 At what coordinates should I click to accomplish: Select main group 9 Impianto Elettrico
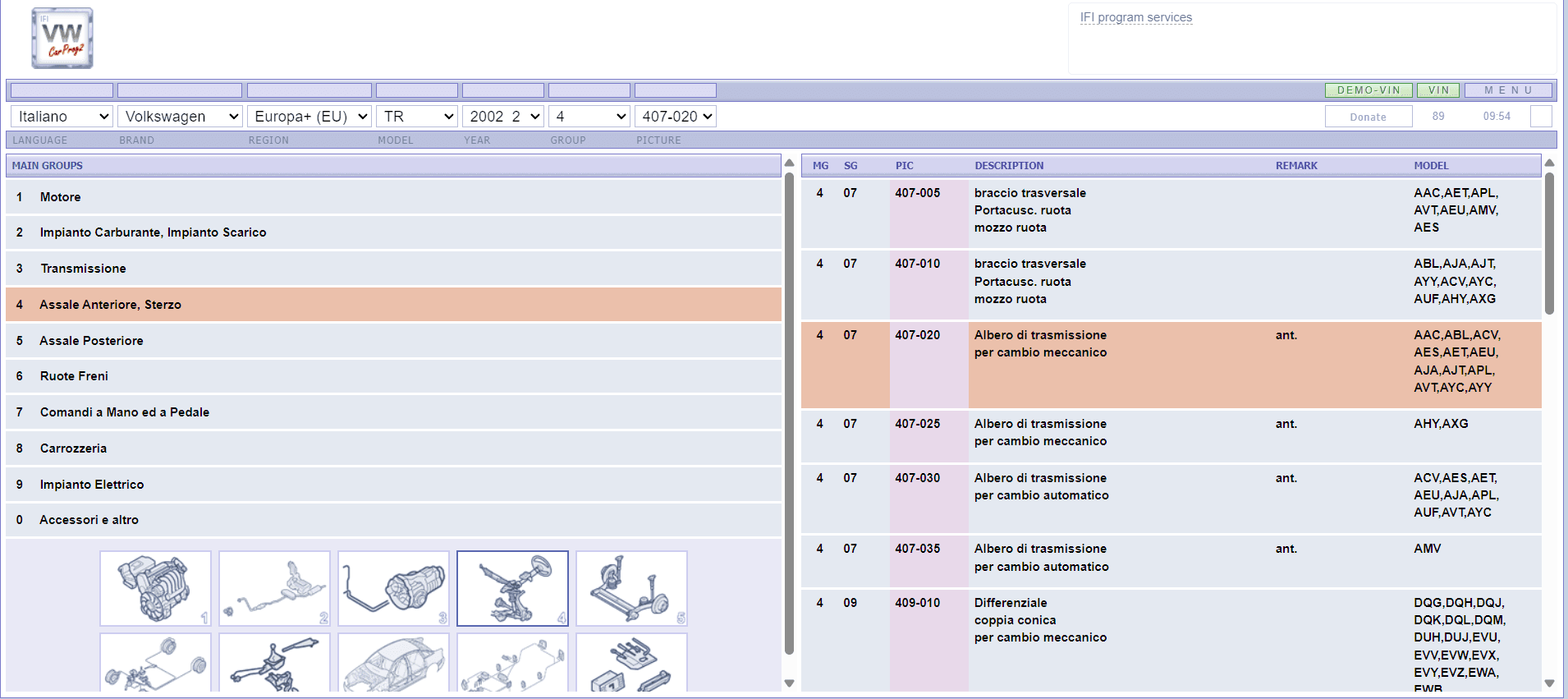tap(393, 485)
